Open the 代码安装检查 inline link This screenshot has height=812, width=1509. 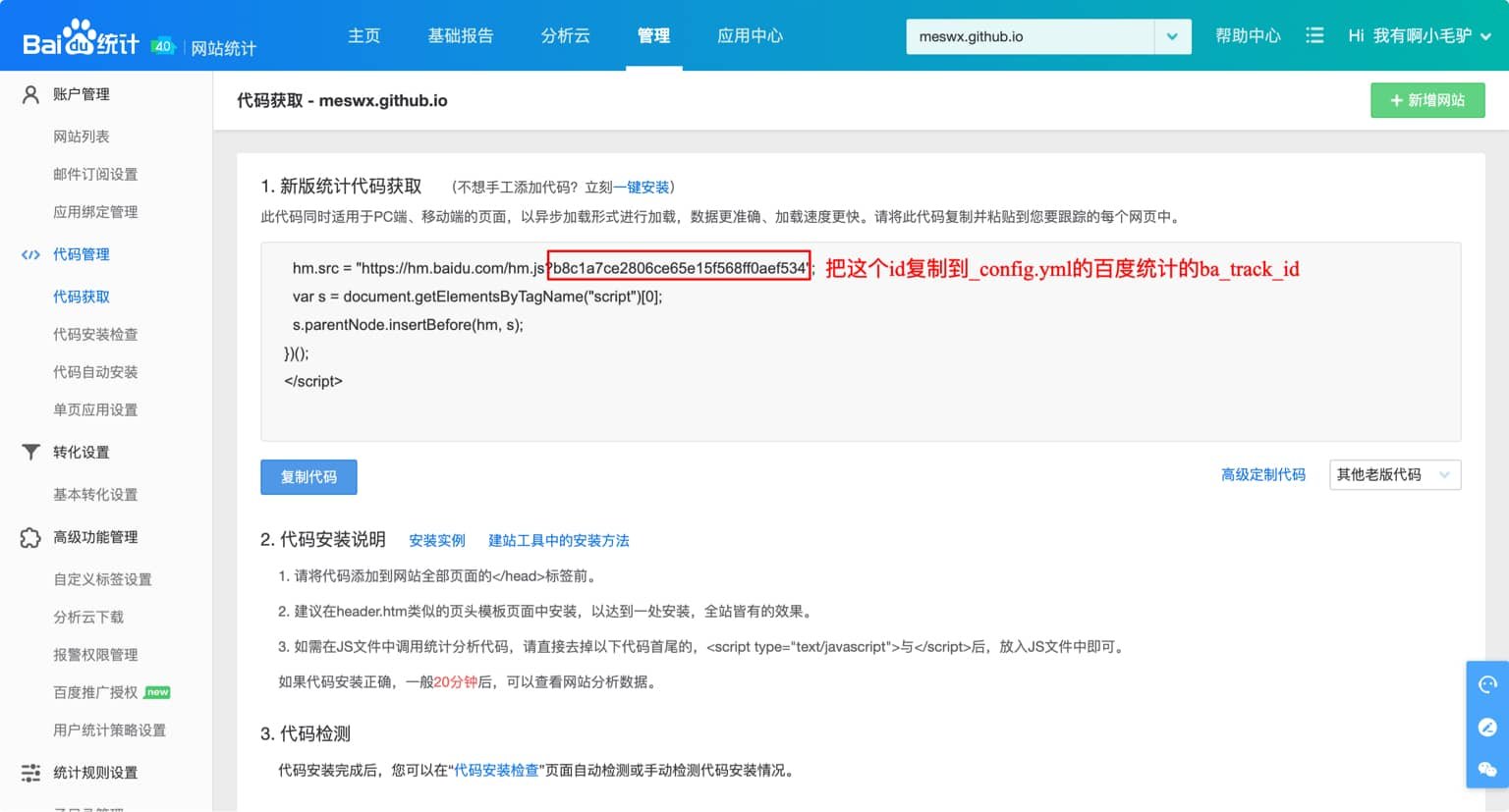point(496,771)
